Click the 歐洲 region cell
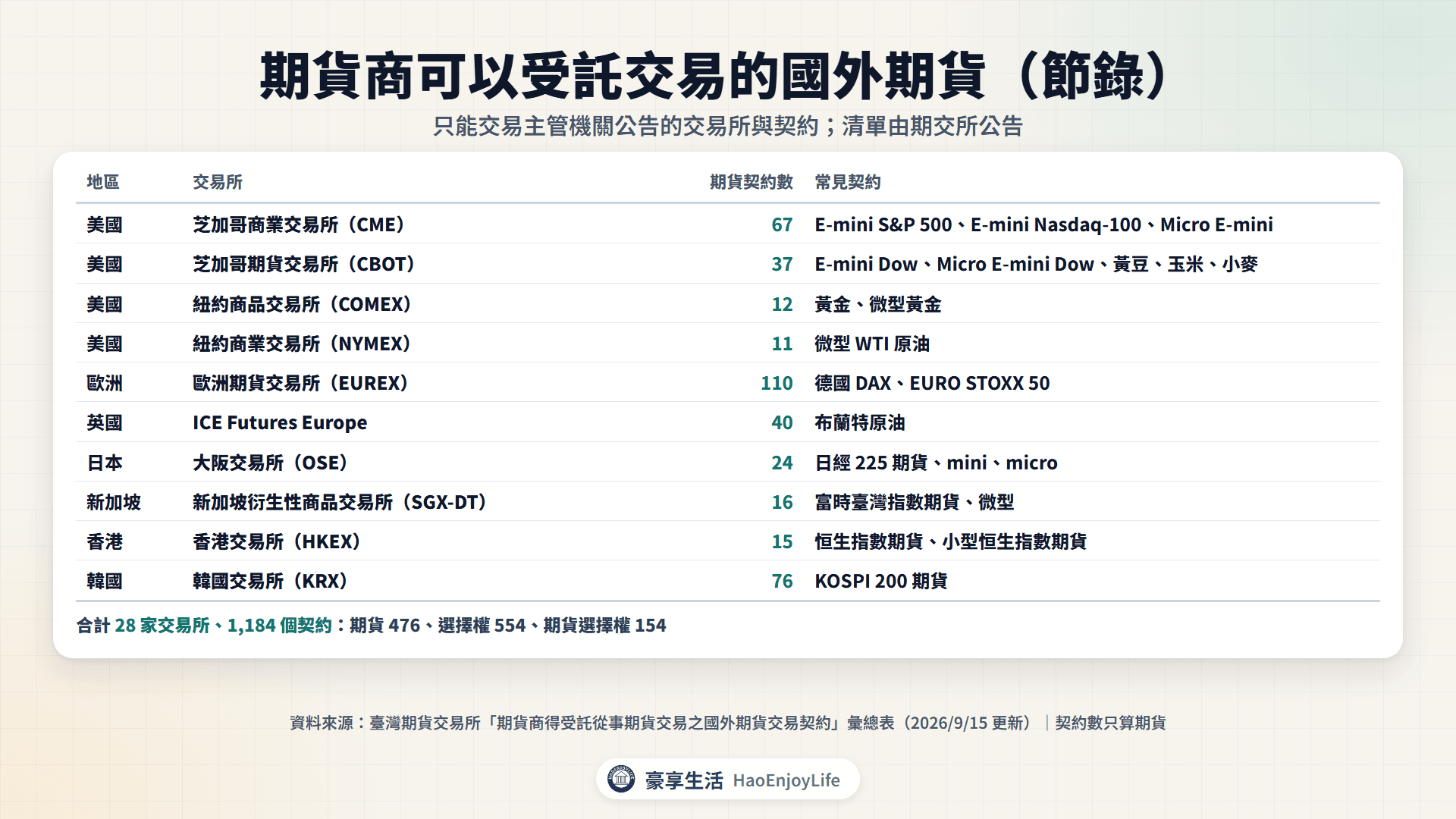The height and width of the screenshot is (819, 1456). click(105, 383)
